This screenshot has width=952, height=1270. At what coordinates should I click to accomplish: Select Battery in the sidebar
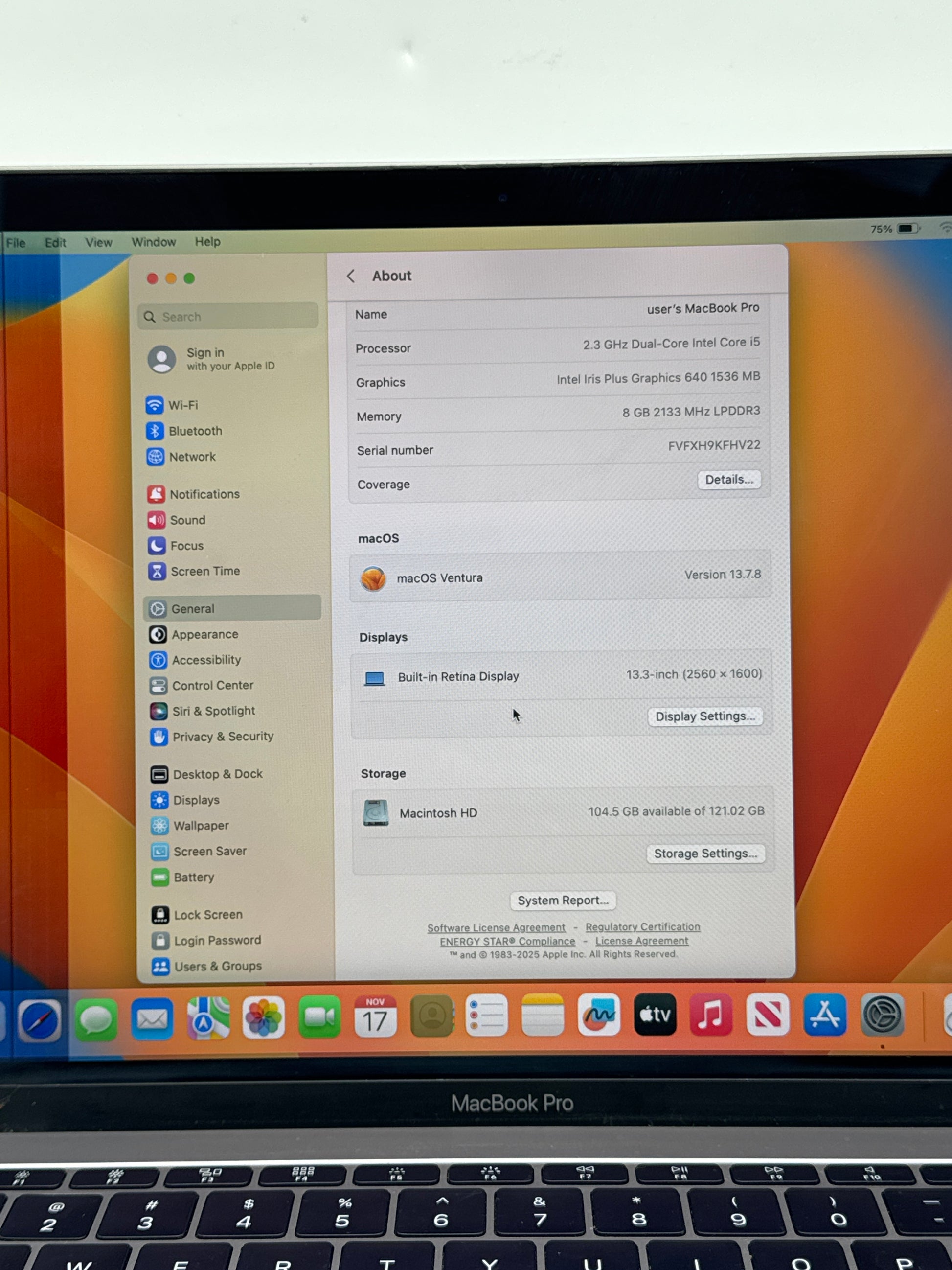point(193,877)
